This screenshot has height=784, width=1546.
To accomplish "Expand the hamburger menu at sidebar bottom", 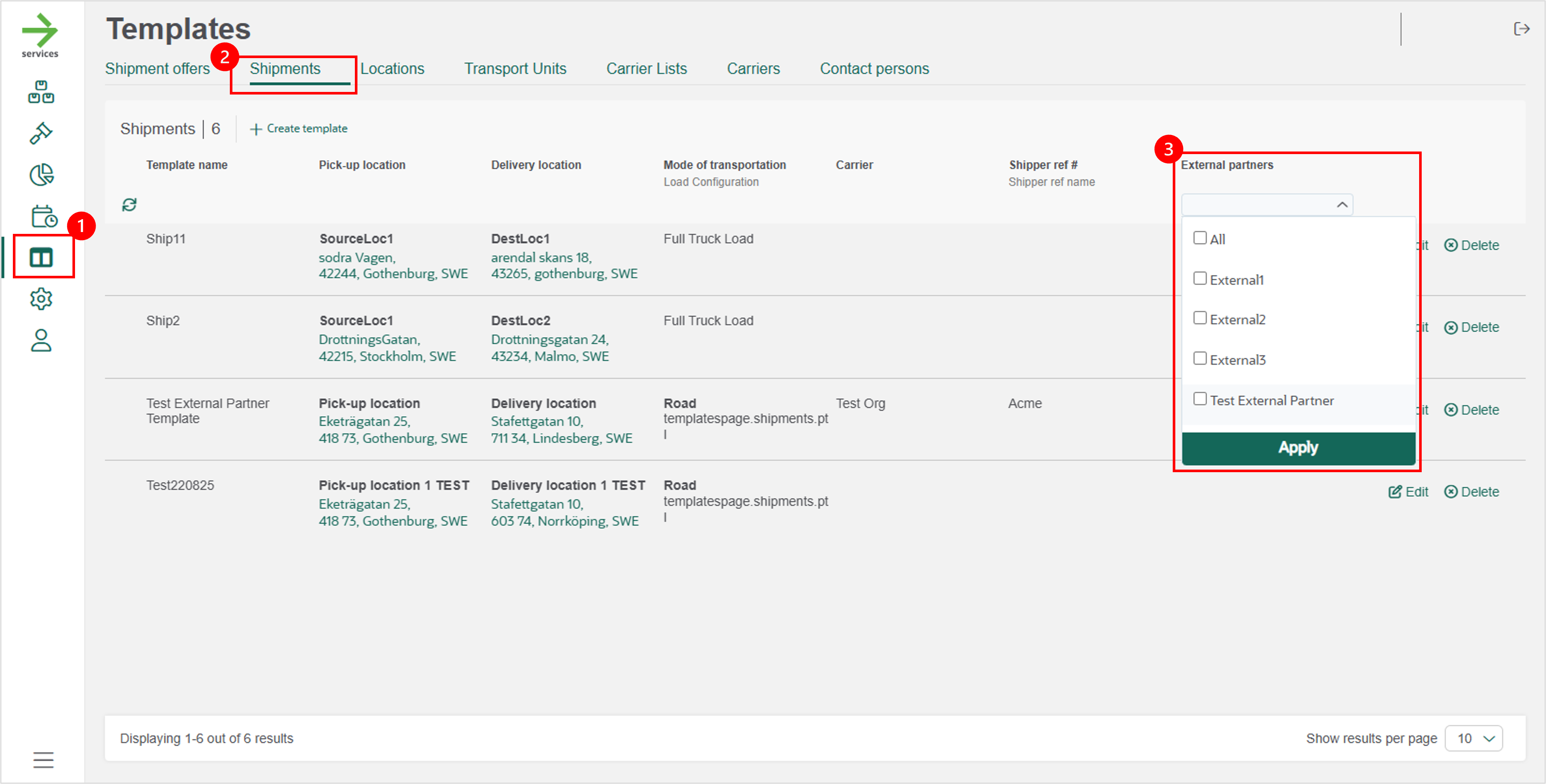I will pos(43,760).
